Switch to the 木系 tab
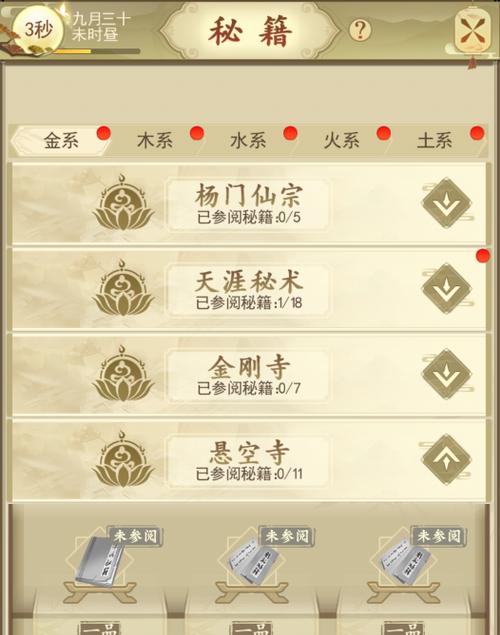 pos(156,141)
